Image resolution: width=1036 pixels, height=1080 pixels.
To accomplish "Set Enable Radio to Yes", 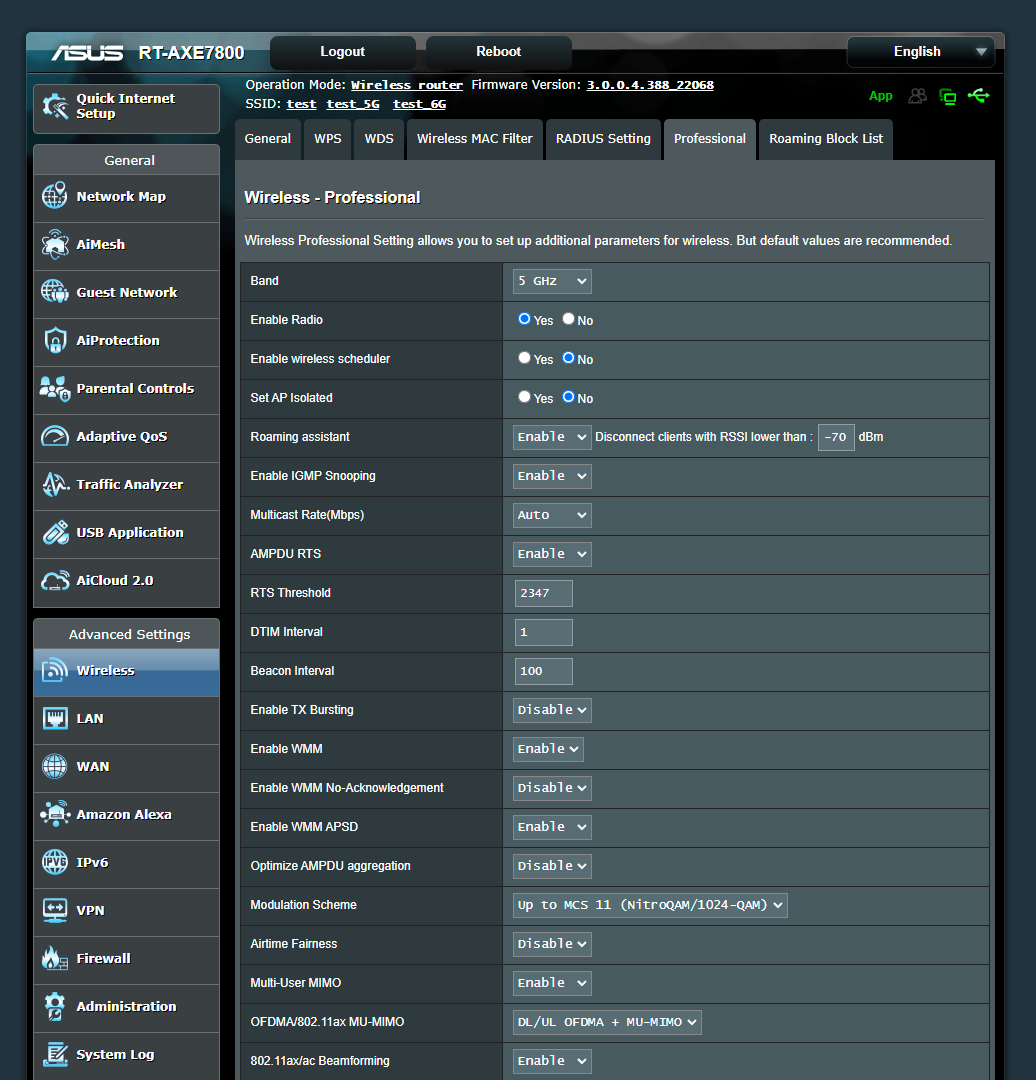I will (x=524, y=319).
